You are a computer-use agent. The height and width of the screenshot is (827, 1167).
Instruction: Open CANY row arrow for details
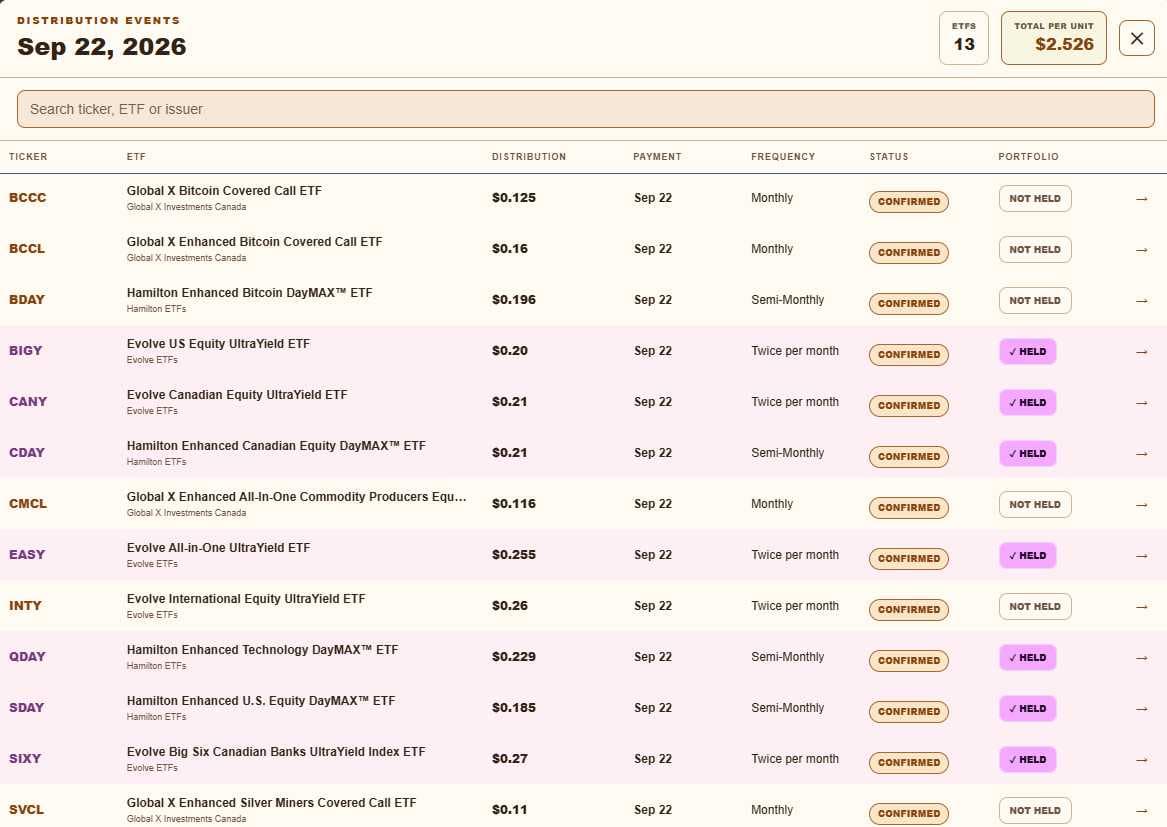(x=1141, y=403)
